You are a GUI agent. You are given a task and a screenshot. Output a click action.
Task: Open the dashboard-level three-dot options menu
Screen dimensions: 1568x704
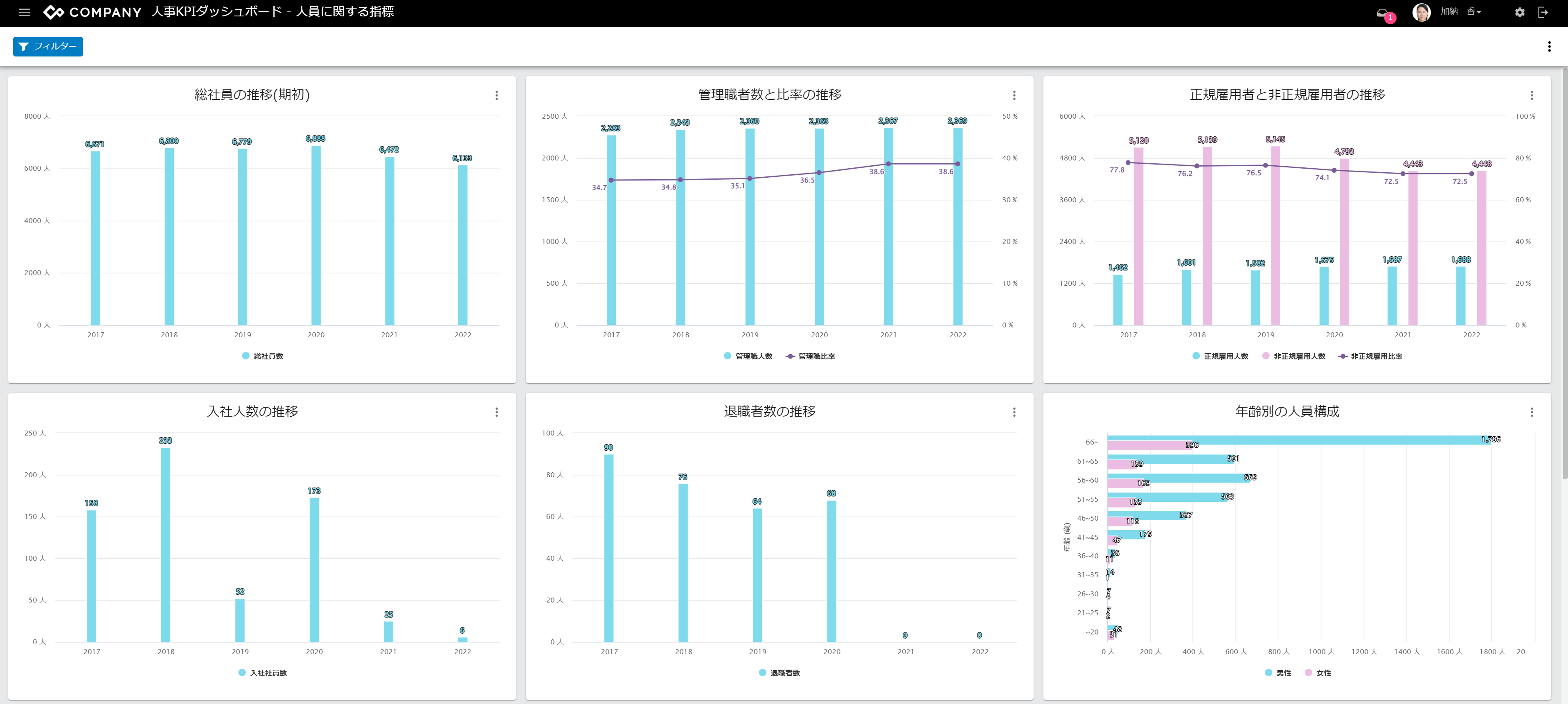[1548, 47]
